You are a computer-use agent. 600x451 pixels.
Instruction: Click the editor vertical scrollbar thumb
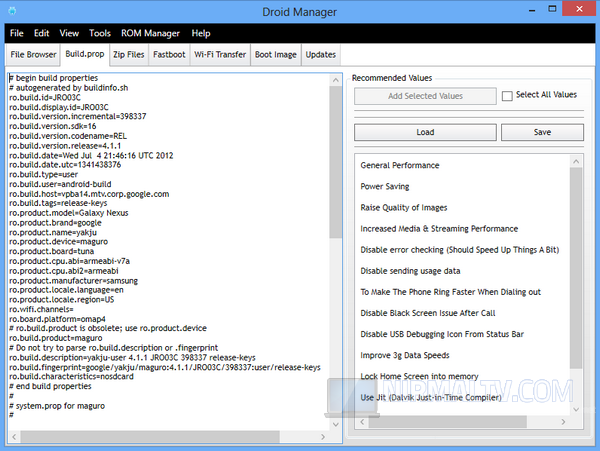[336, 162]
